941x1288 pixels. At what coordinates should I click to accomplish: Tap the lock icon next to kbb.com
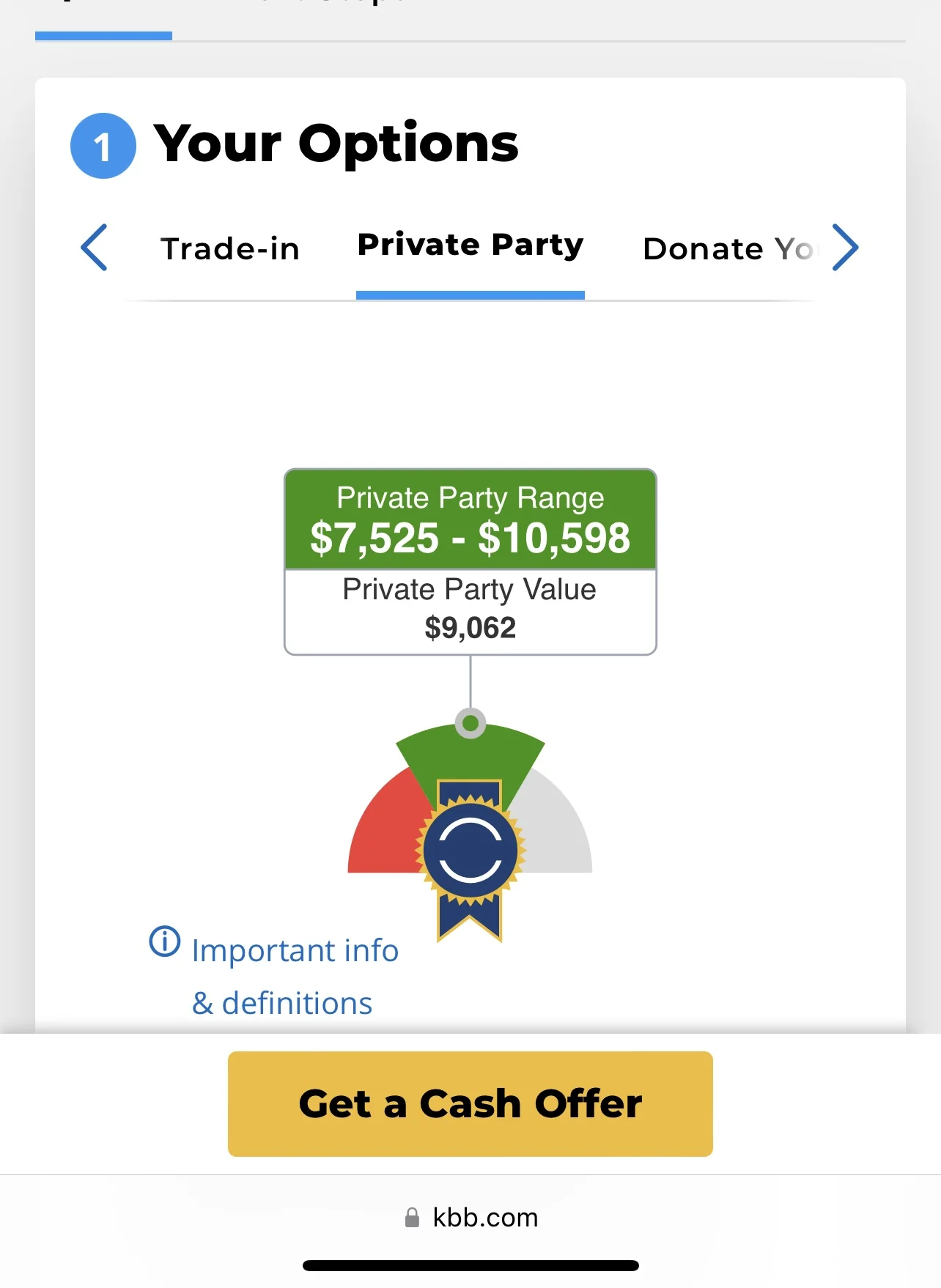coord(412,1218)
